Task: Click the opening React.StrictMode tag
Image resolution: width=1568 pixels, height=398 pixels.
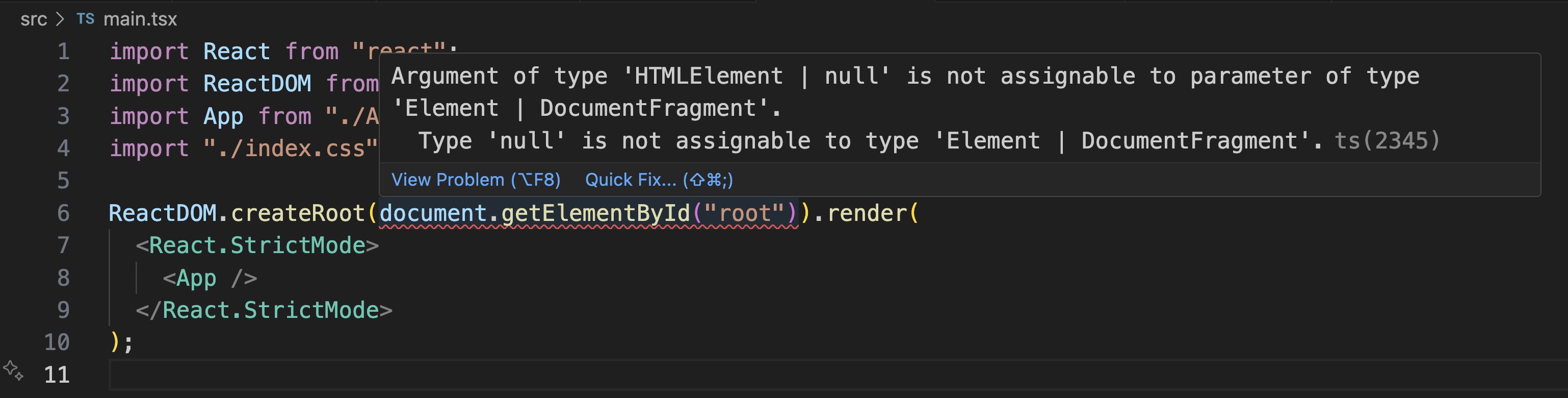Action: 257,245
